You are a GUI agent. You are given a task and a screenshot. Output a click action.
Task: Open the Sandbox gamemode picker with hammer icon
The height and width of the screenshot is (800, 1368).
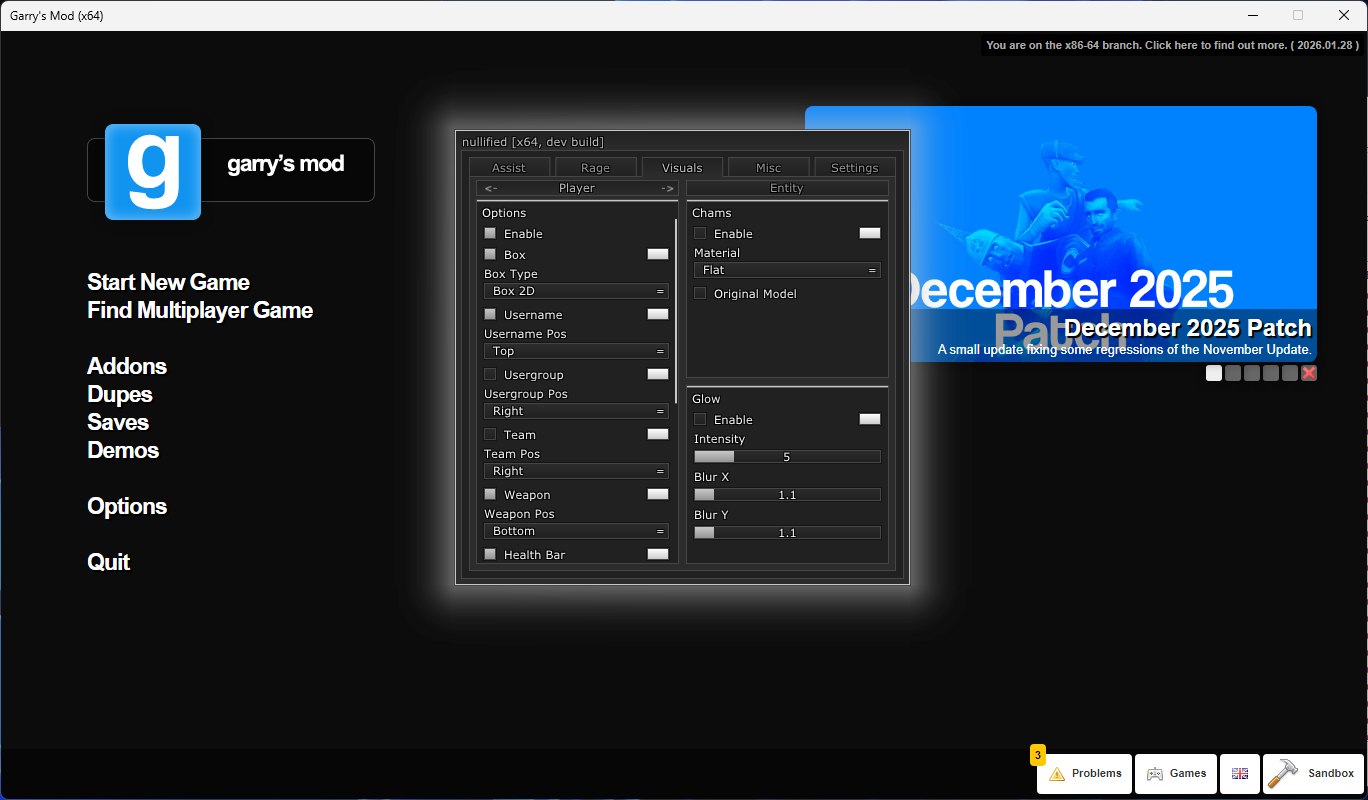click(1314, 774)
